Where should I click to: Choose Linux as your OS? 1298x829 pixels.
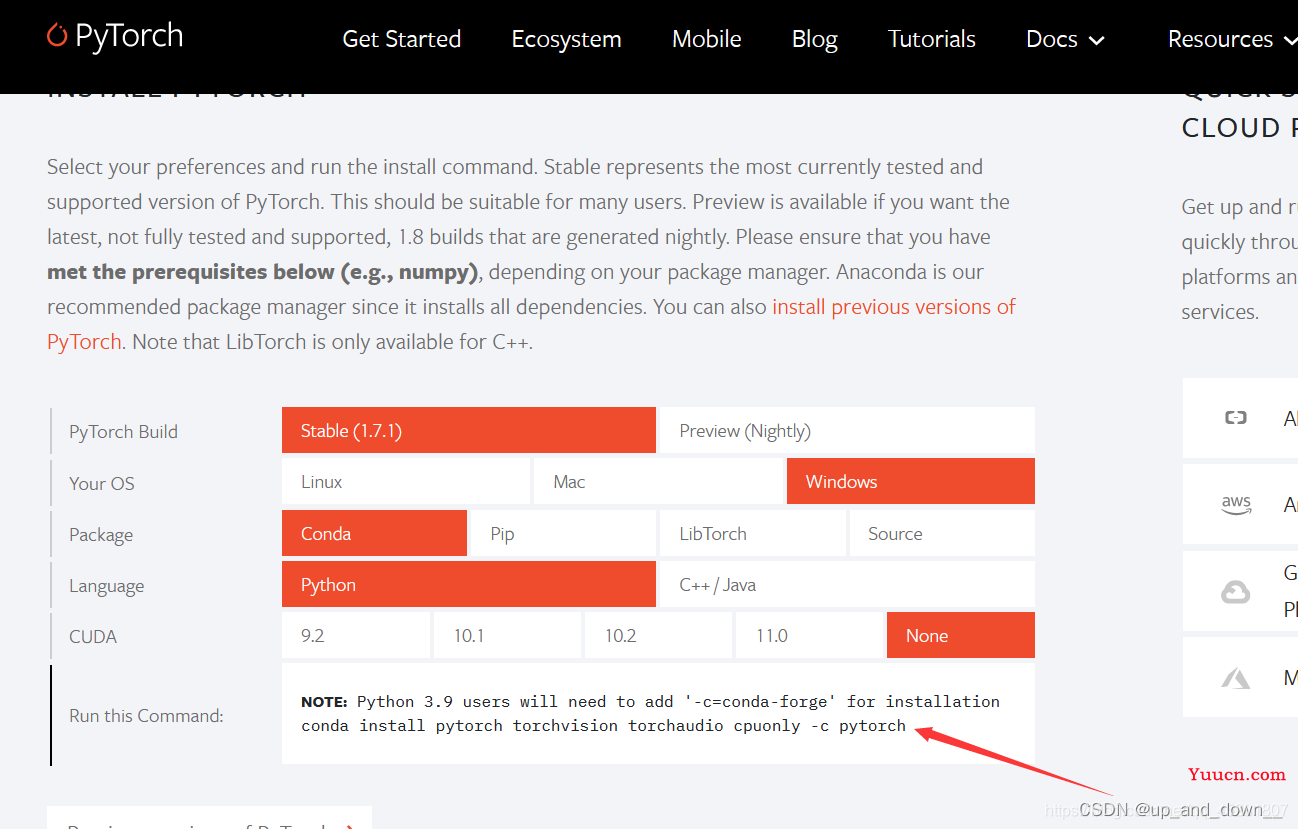[406, 481]
